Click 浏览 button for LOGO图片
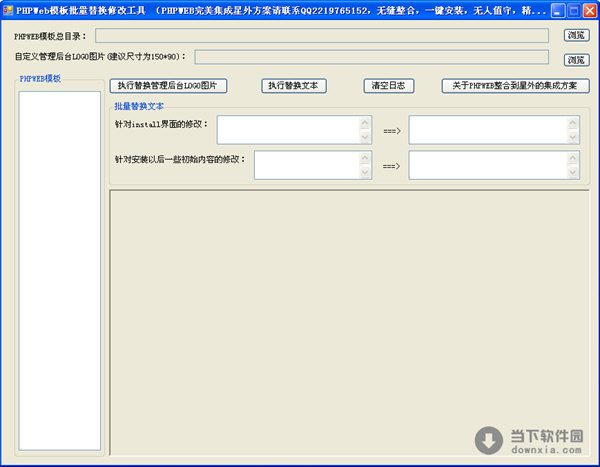The width and height of the screenshot is (600, 467). 576,60
